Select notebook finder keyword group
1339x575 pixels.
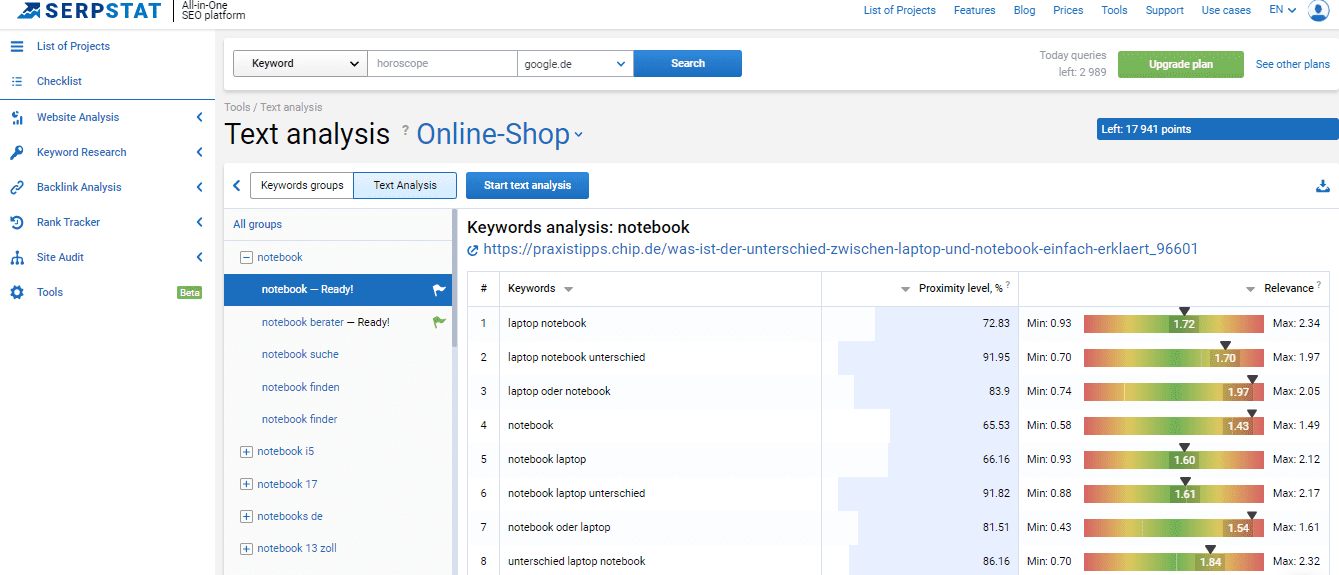click(300, 419)
